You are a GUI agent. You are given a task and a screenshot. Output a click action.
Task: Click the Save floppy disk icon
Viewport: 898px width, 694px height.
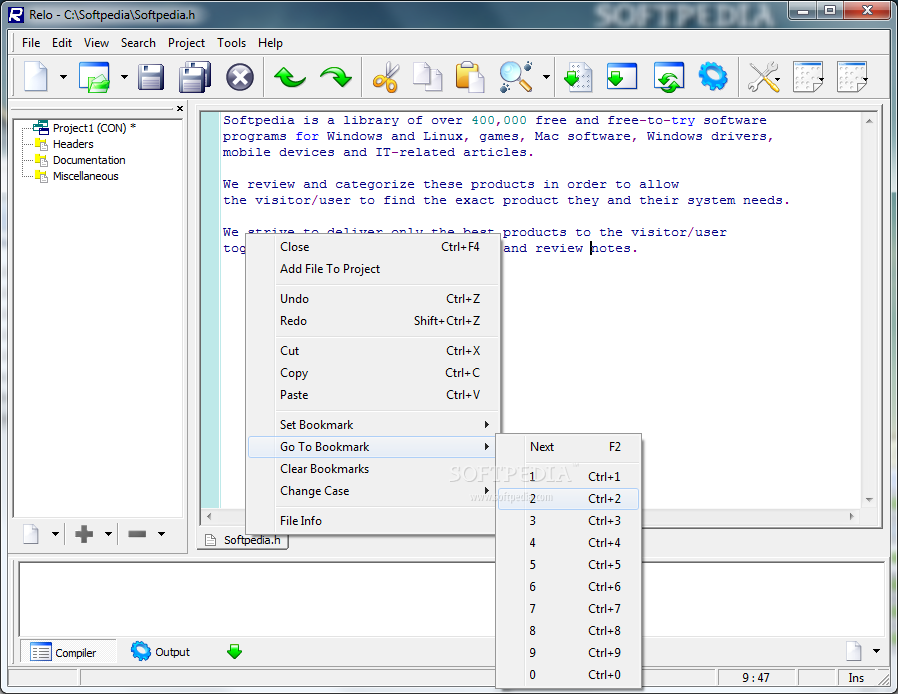click(x=151, y=77)
